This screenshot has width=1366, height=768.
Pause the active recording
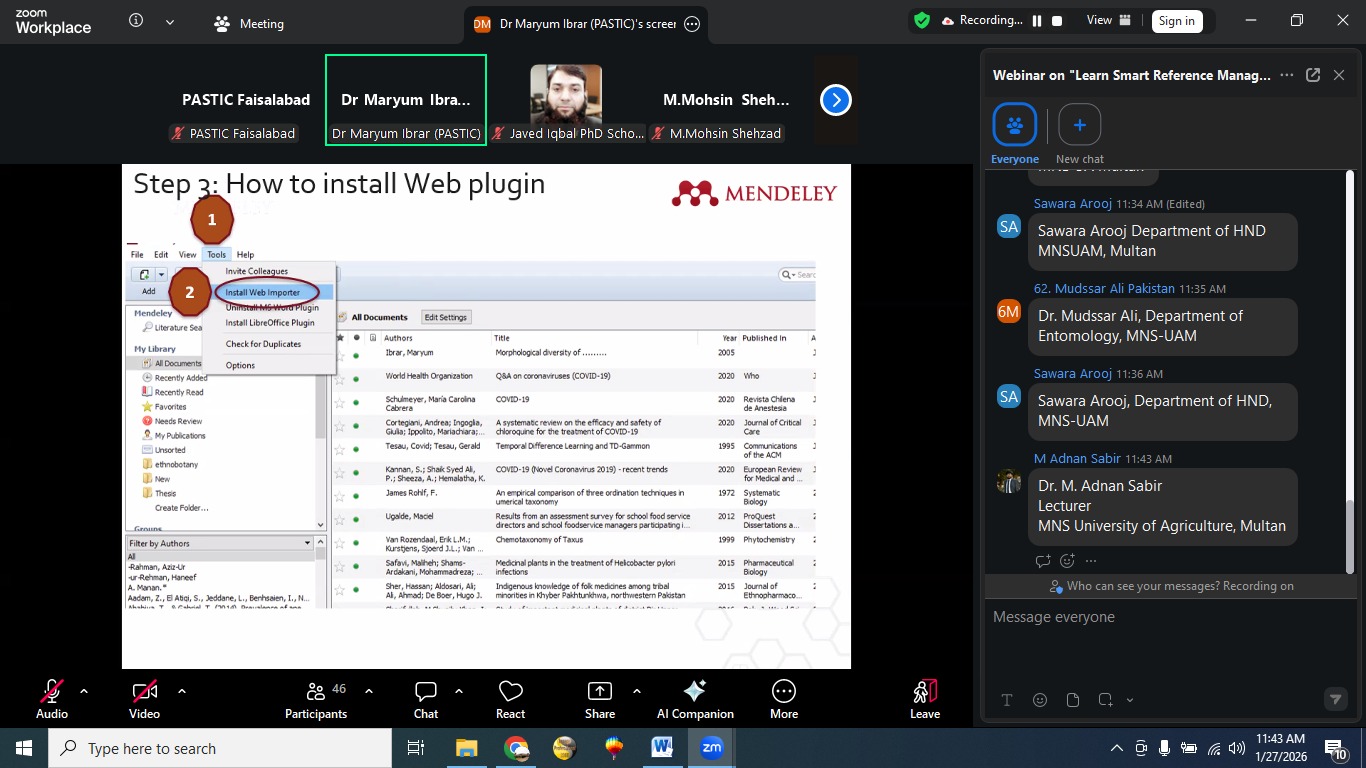(x=1036, y=20)
